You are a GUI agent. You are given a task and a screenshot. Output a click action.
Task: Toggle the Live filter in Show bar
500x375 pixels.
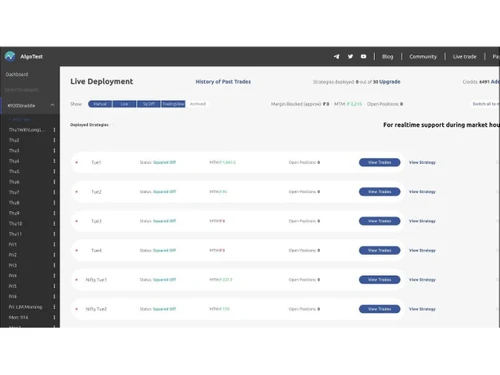(124, 104)
